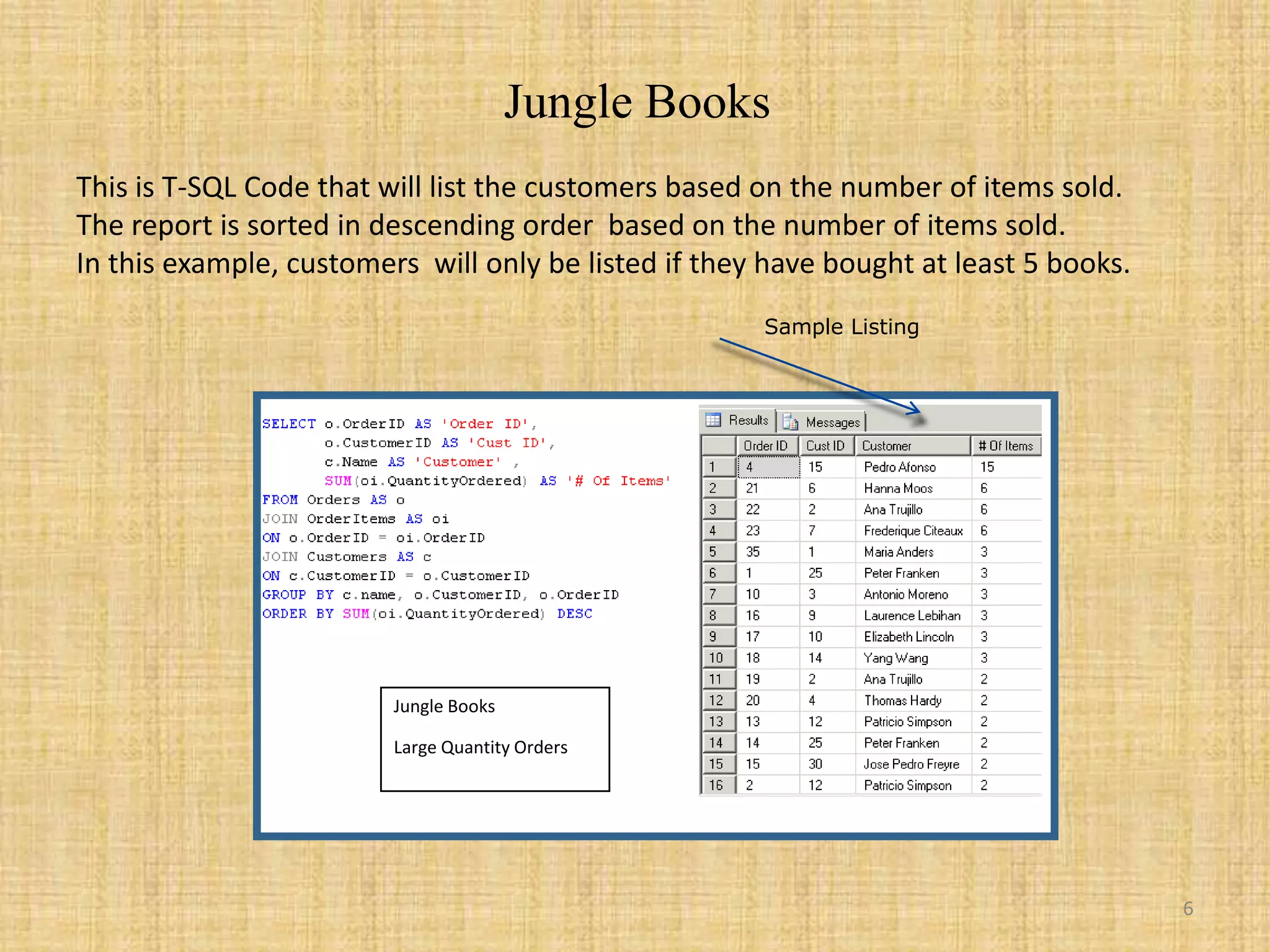Click the Results grid icon
This screenshot has height=952, width=1270.
click(x=713, y=420)
